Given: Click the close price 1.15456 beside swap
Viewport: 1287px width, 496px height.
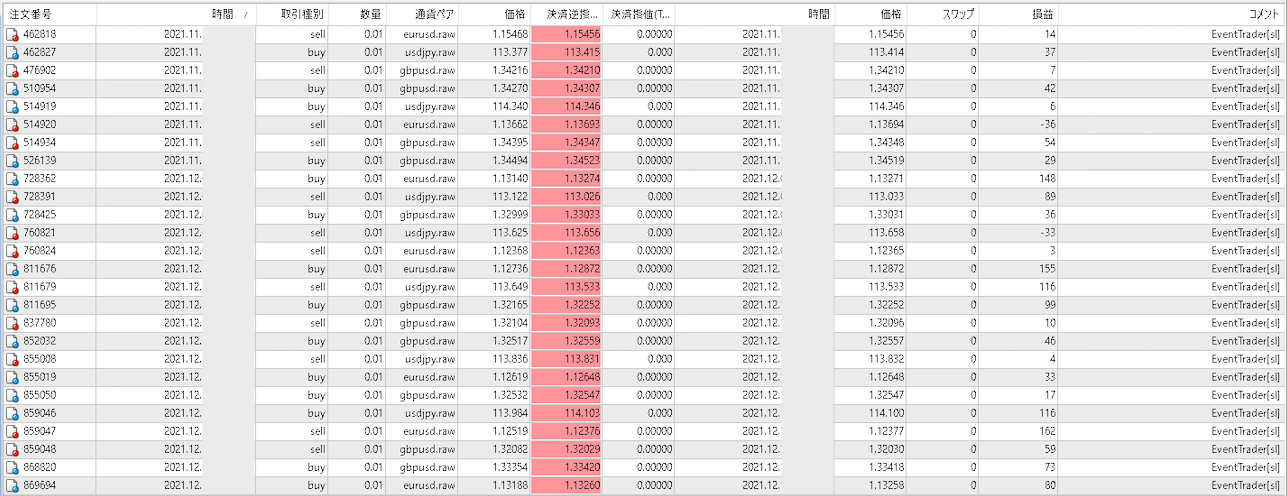Looking at the screenshot, I should click(884, 34).
